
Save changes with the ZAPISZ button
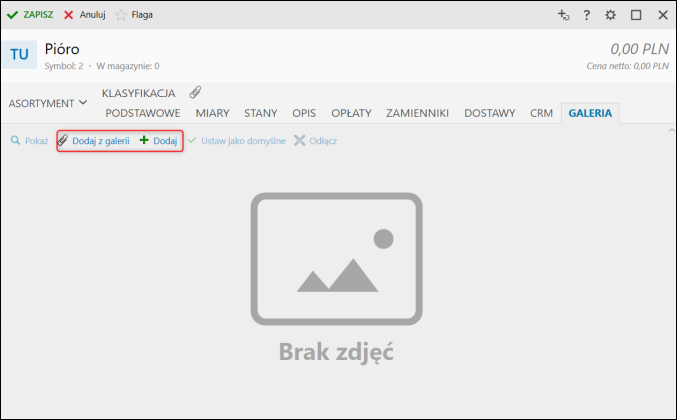[30, 15]
